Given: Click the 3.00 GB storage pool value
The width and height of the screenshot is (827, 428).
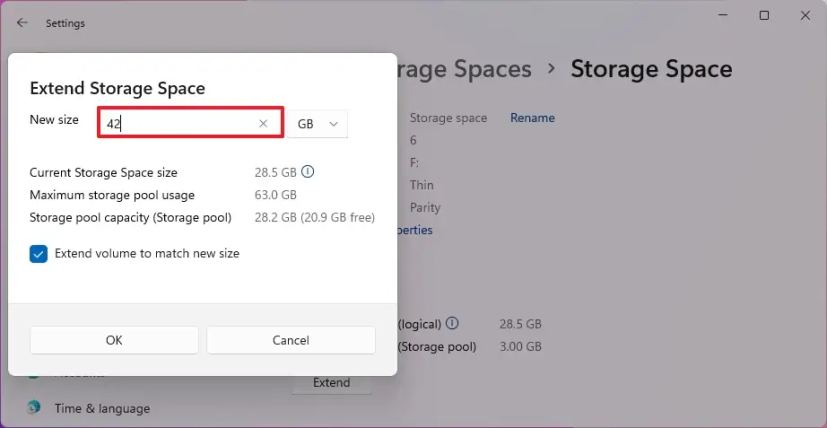Looking at the screenshot, I should (x=521, y=347).
